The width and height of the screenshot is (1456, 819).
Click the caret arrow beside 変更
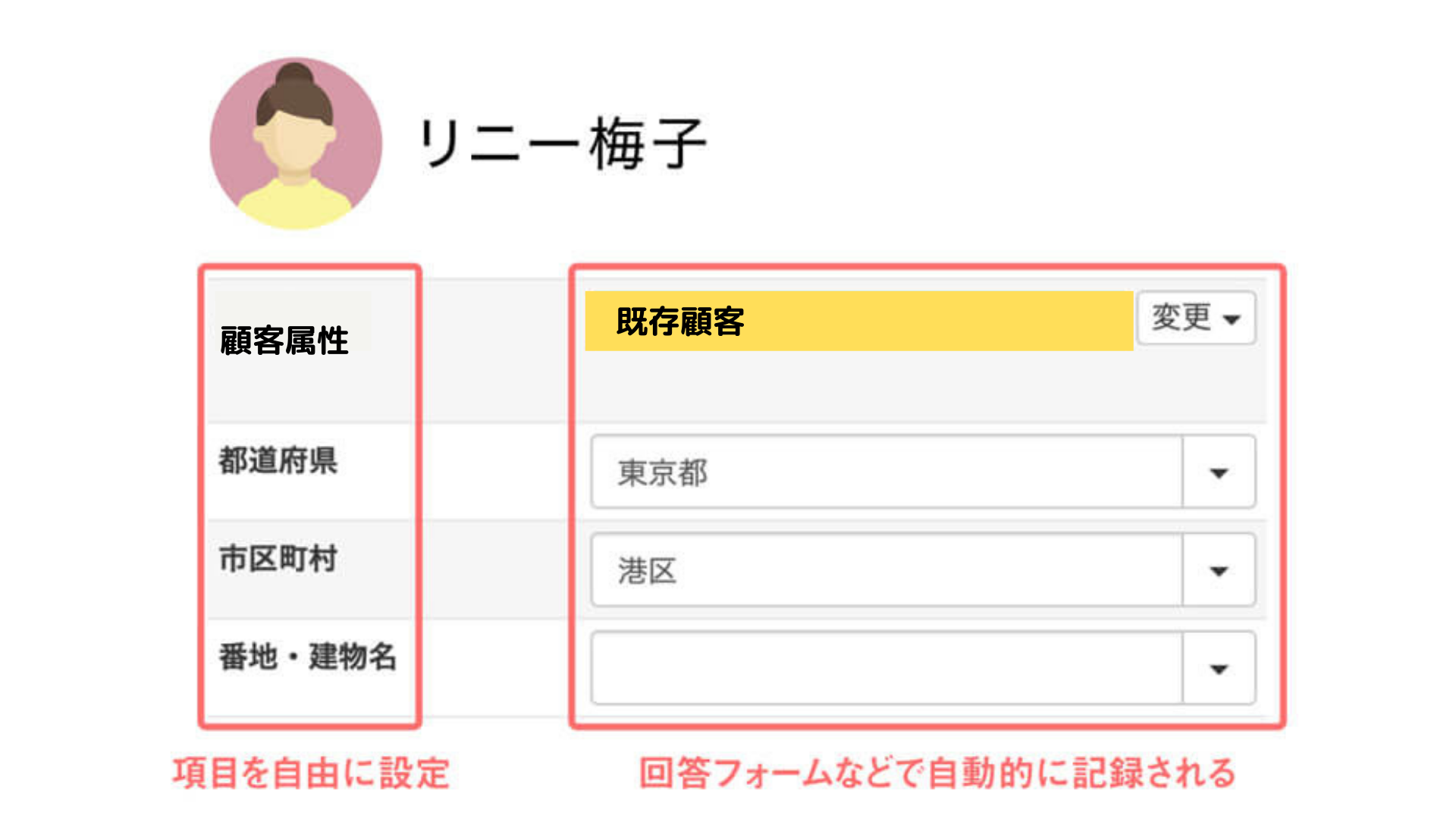point(1232,320)
